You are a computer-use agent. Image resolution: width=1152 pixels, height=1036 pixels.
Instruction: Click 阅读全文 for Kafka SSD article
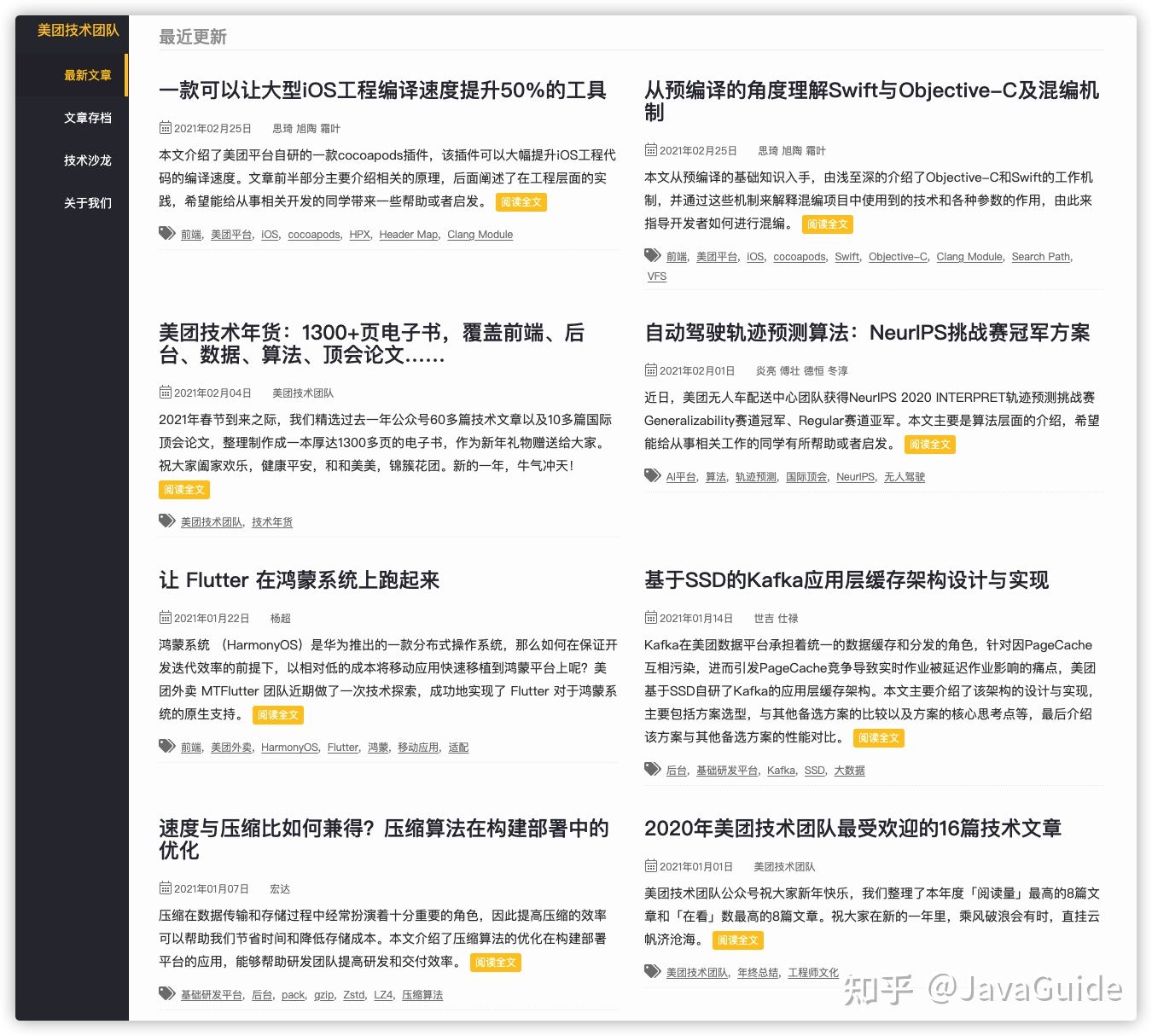[879, 738]
